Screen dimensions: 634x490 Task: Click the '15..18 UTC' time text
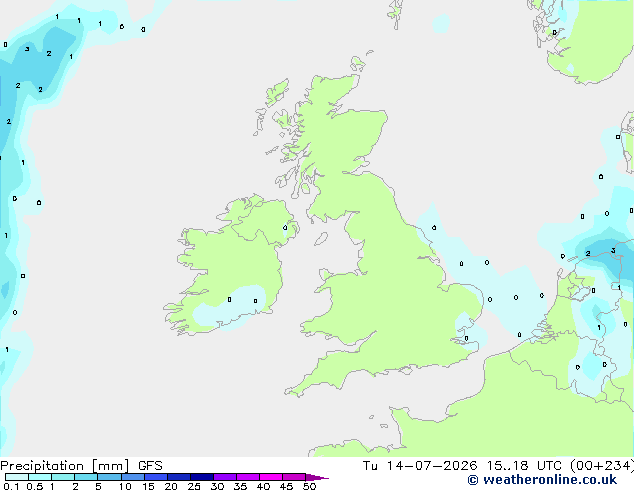(x=524, y=466)
